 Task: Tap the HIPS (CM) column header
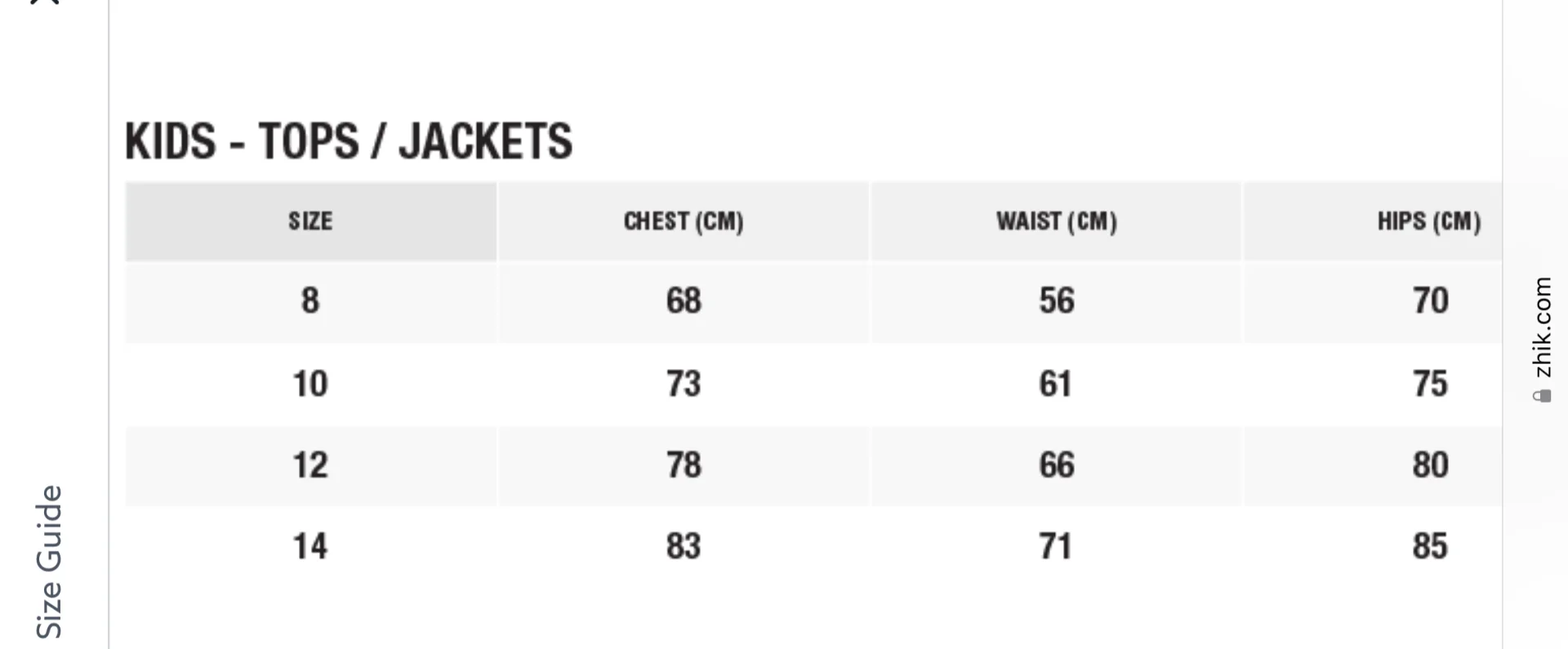(x=1428, y=221)
